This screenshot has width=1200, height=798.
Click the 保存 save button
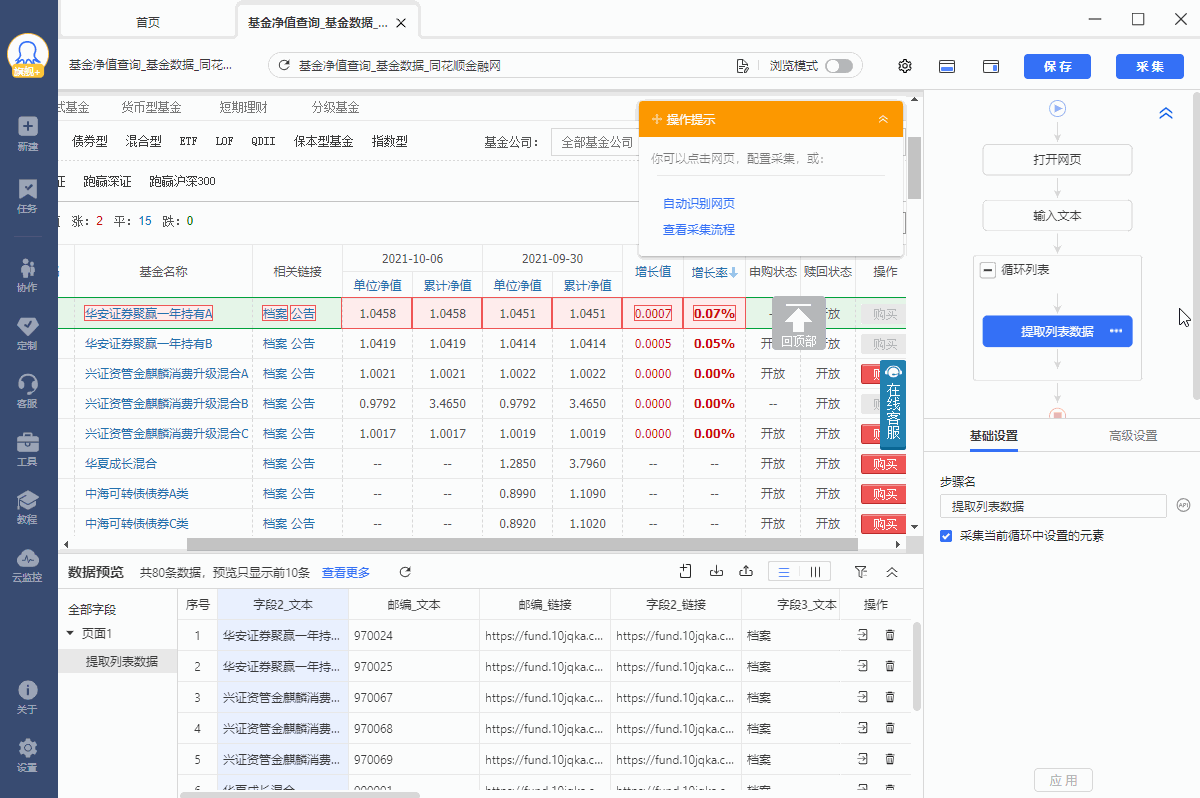[1058, 66]
